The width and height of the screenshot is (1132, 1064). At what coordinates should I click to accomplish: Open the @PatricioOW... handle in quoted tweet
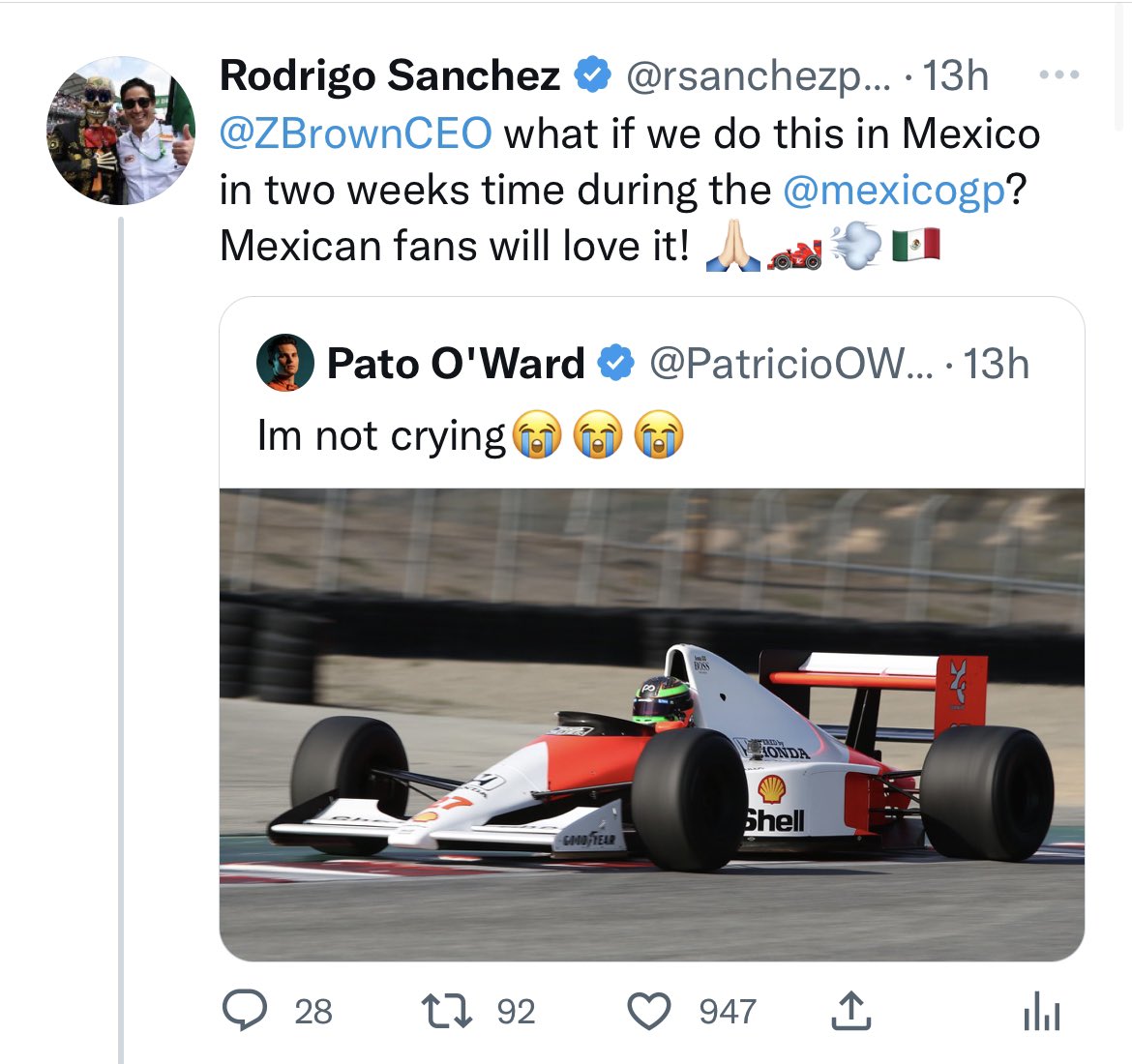click(x=791, y=364)
